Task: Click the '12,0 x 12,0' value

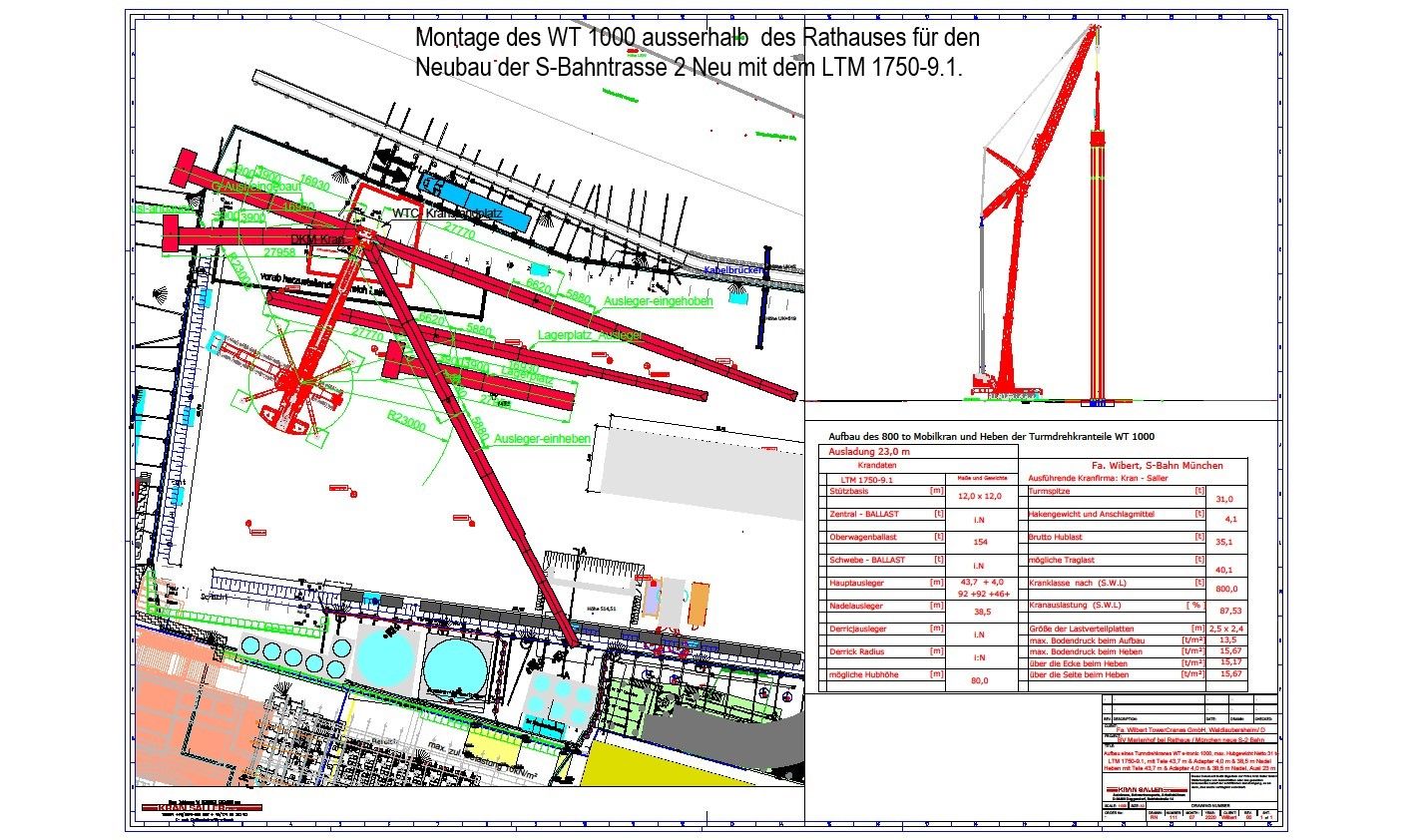Action: pyautogui.click(x=978, y=496)
